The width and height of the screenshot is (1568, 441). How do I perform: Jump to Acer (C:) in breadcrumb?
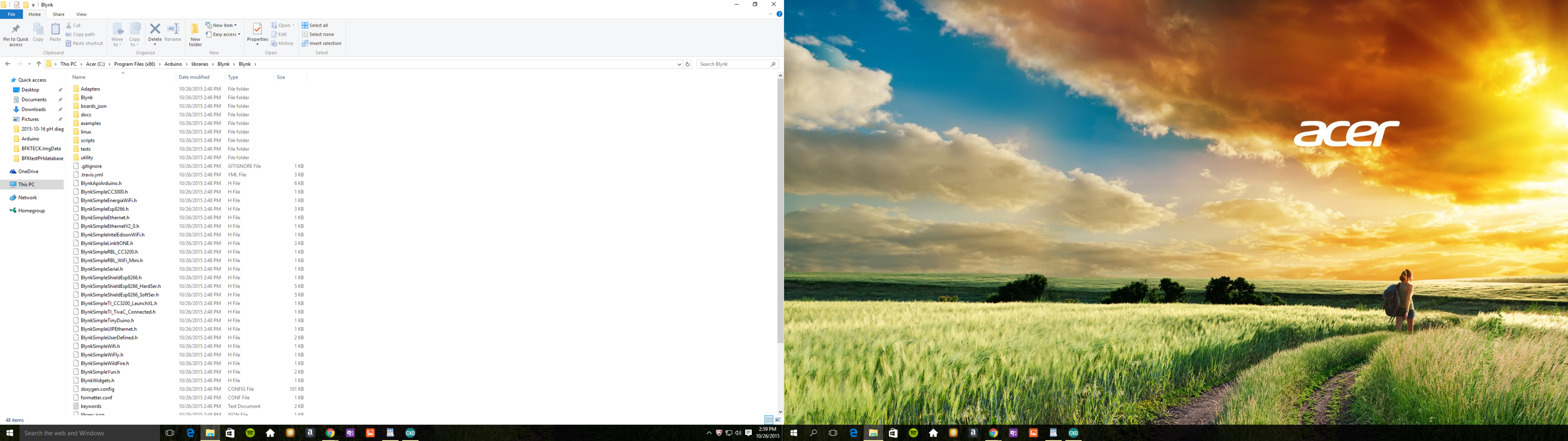pyautogui.click(x=95, y=64)
